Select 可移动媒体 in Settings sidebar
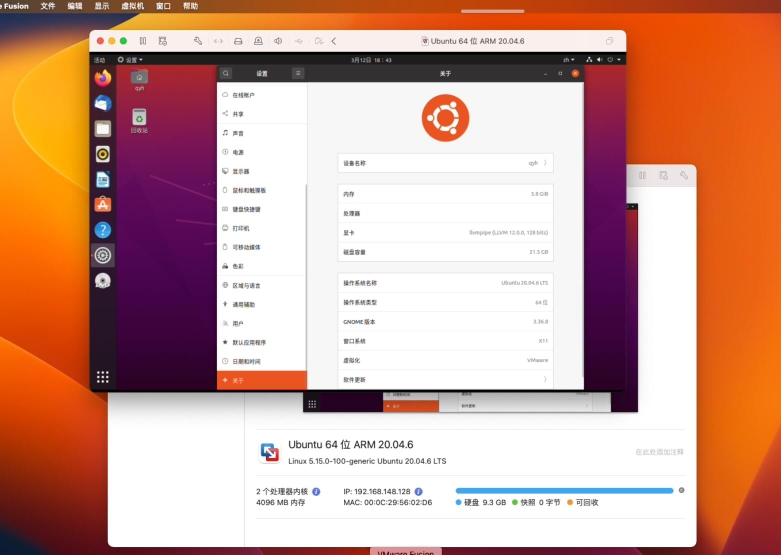781x555 pixels. point(262,247)
